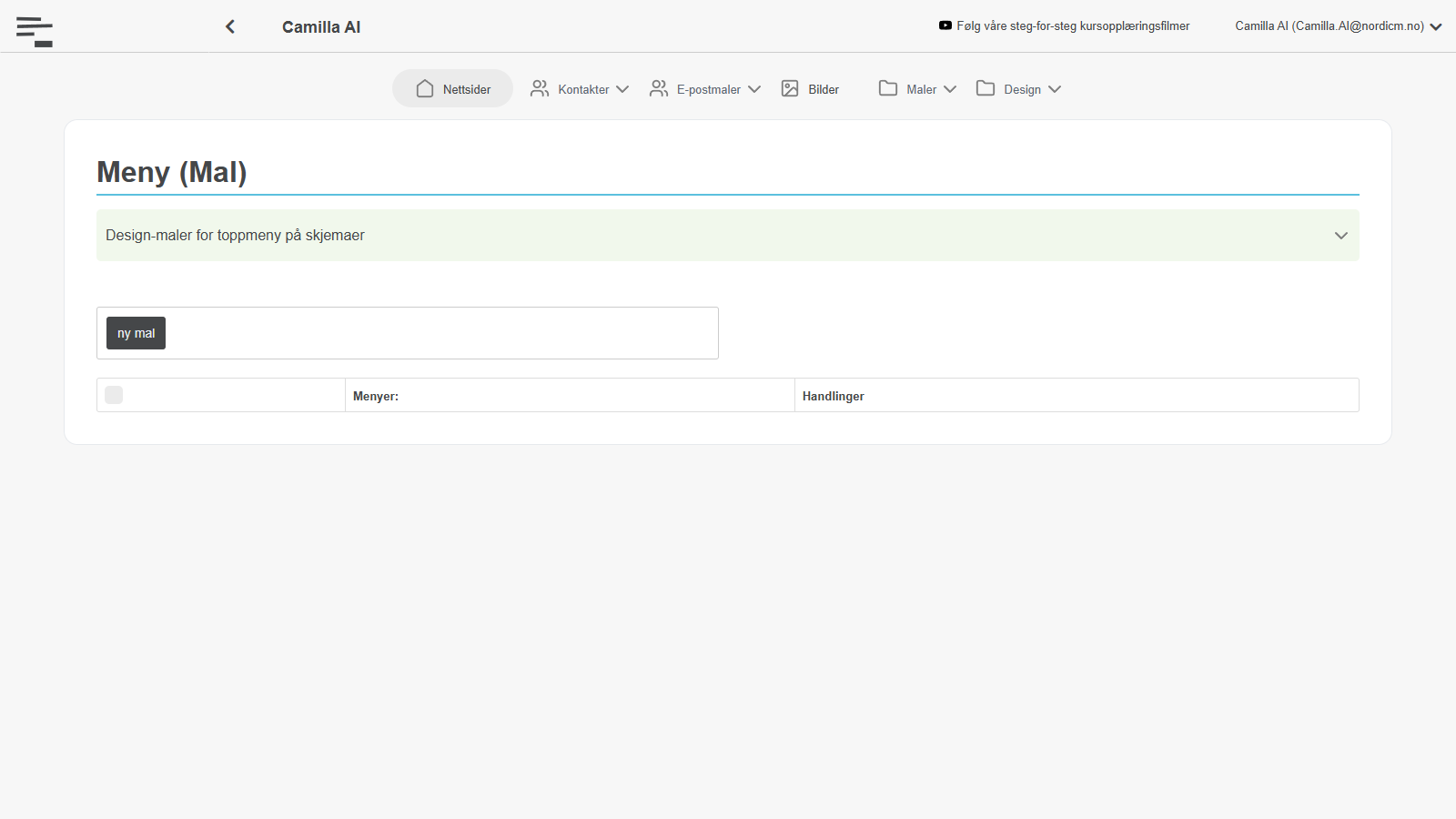Go back using the left chevron arrow

(230, 26)
